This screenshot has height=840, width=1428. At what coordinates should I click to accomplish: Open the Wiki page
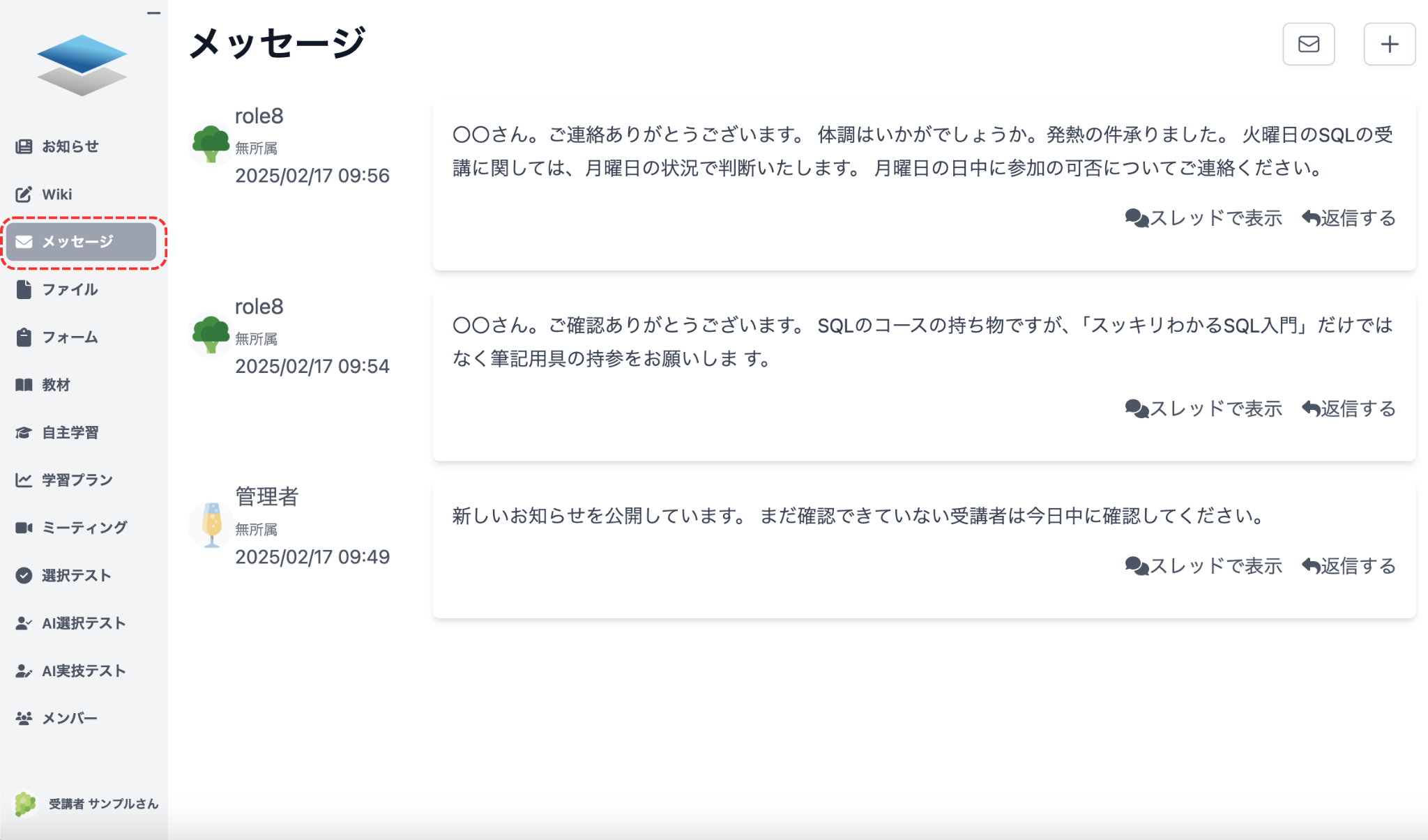(x=57, y=194)
